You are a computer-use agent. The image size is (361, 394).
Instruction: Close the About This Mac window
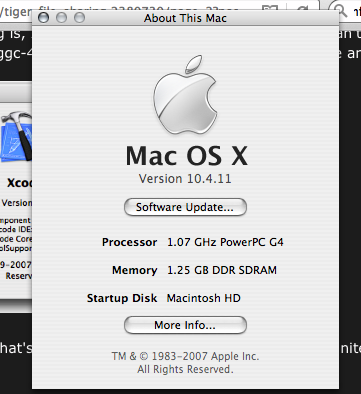pos(43,17)
